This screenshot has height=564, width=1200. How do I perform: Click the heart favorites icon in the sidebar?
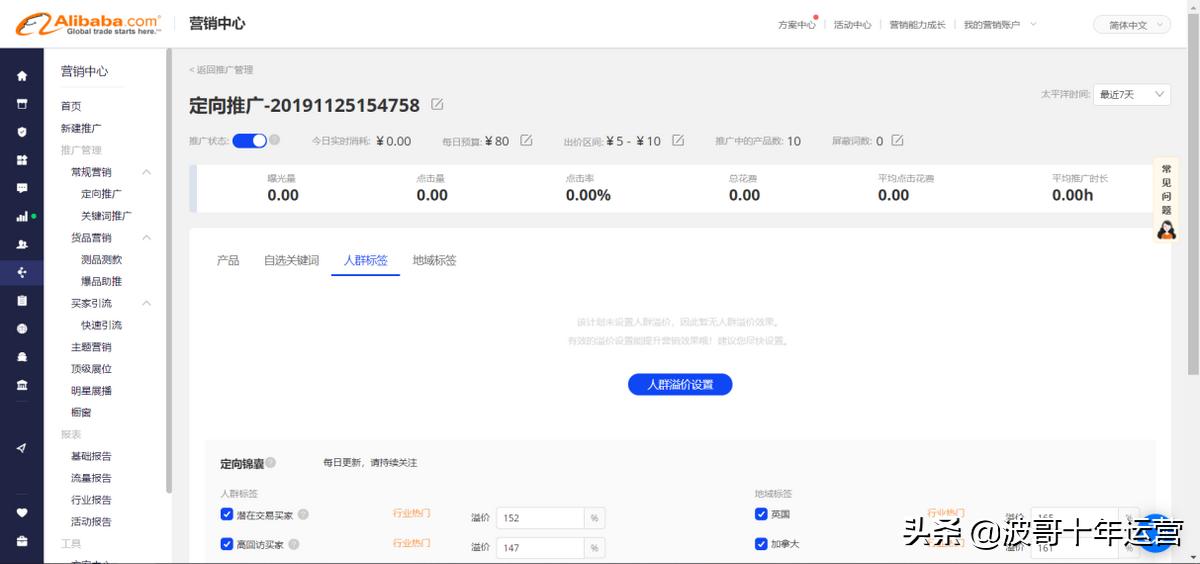[22, 513]
